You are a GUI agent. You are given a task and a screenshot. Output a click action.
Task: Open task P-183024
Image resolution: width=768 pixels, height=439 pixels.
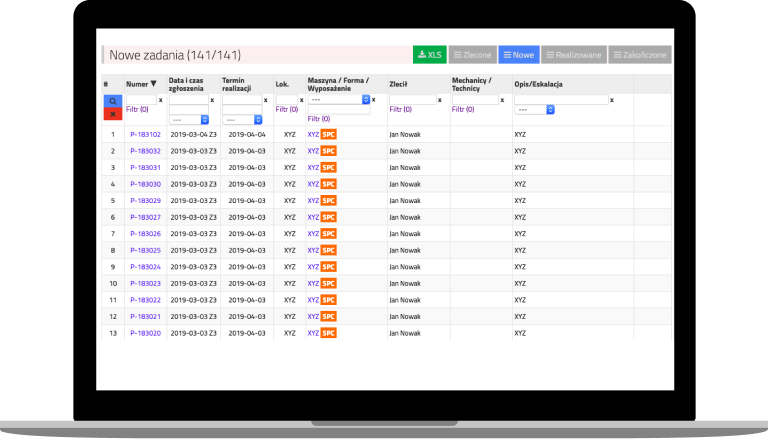(x=145, y=267)
